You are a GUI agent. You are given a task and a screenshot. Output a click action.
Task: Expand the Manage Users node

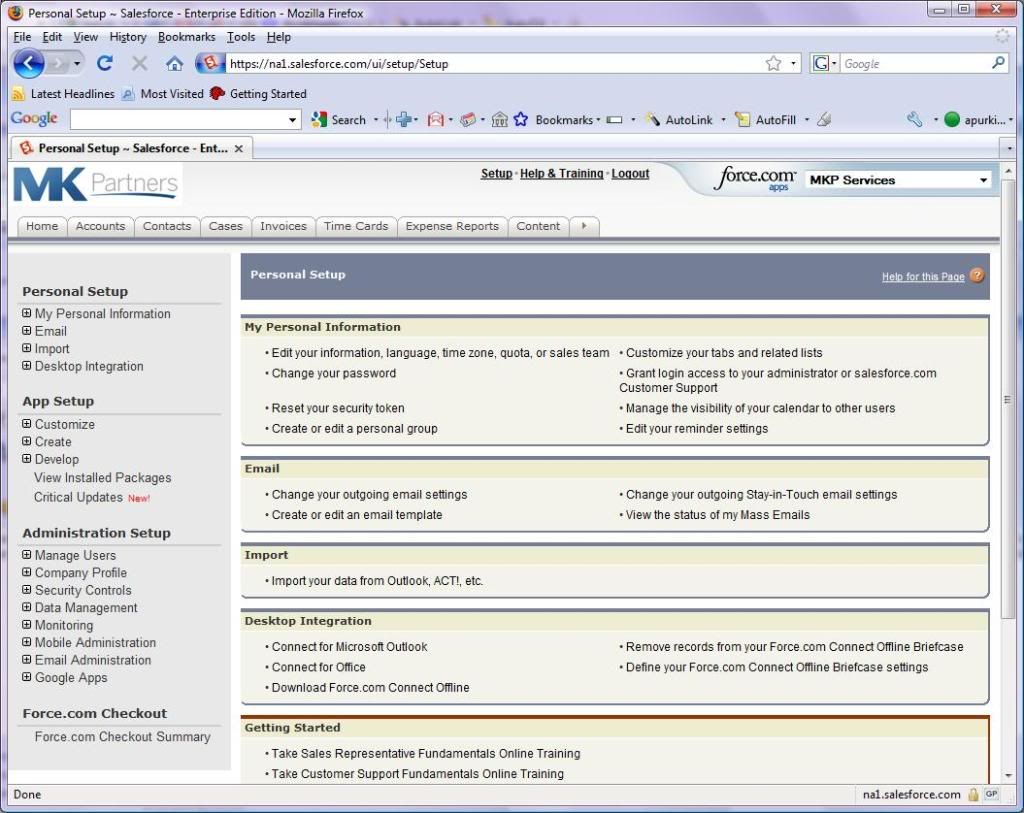coord(27,555)
